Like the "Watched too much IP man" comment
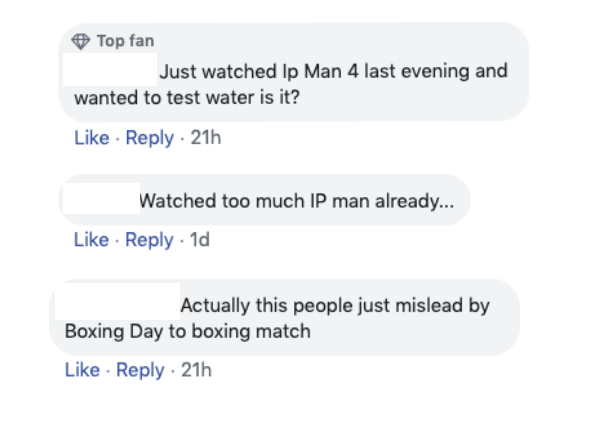The width and height of the screenshot is (600, 428). (91, 239)
